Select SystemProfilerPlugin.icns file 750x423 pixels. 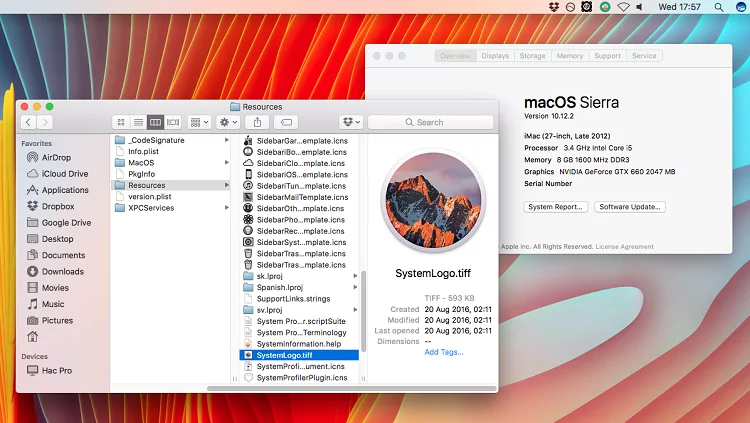point(300,378)
